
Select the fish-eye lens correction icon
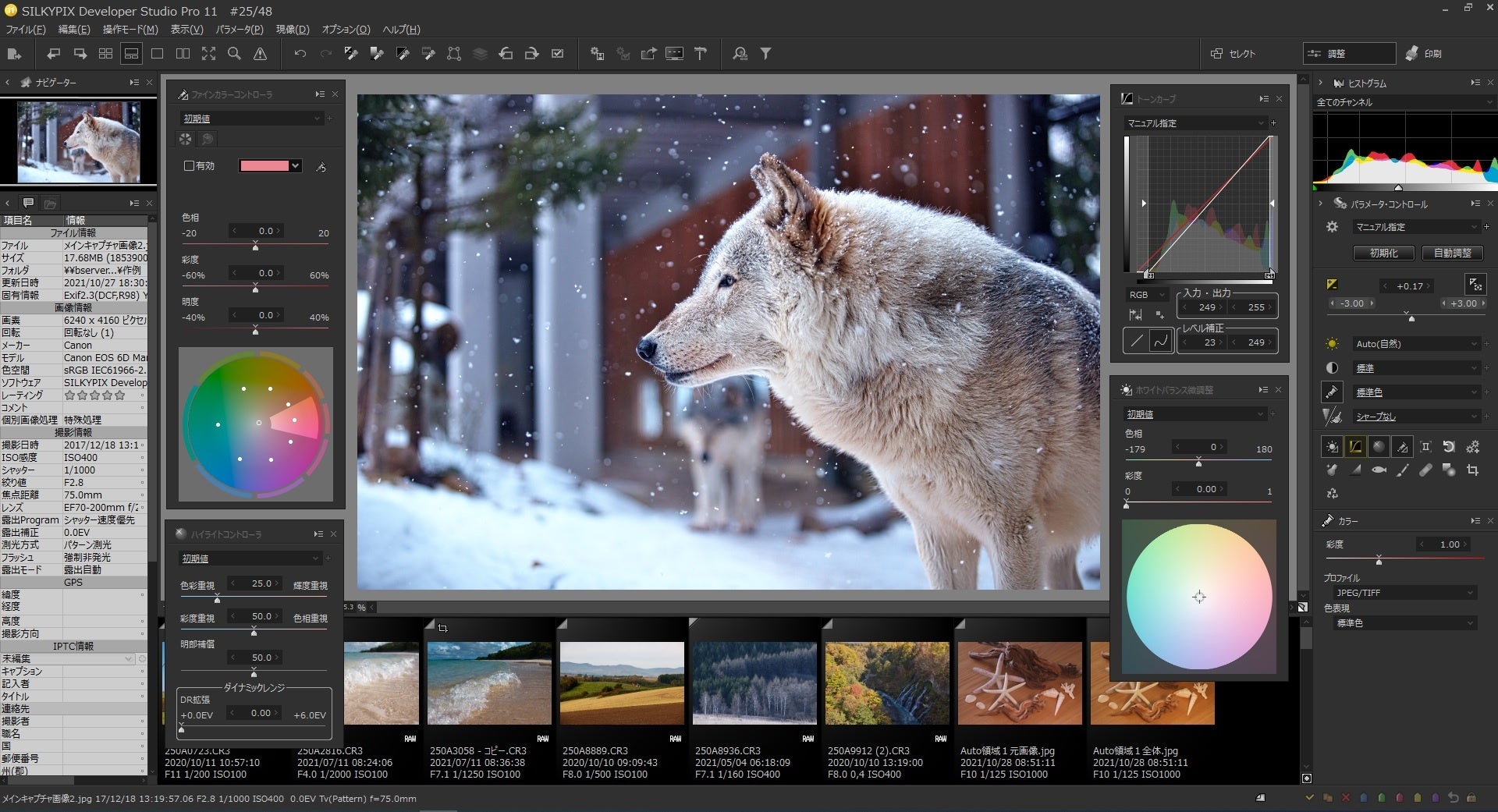point(1379,470)
